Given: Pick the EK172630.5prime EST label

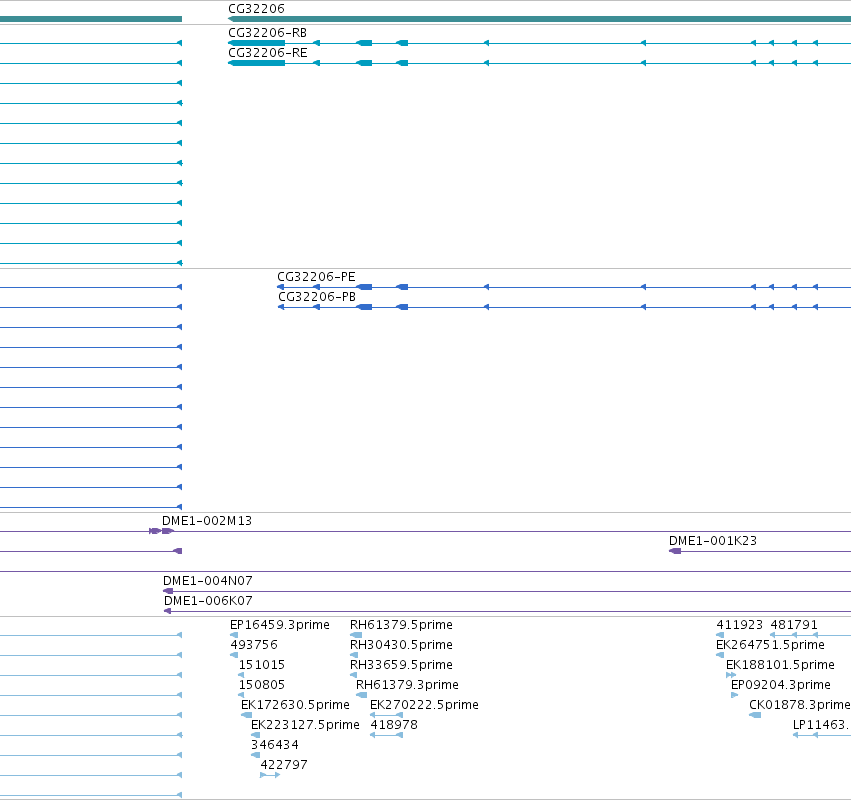Looking at the screenshot, I should [295, 706].
